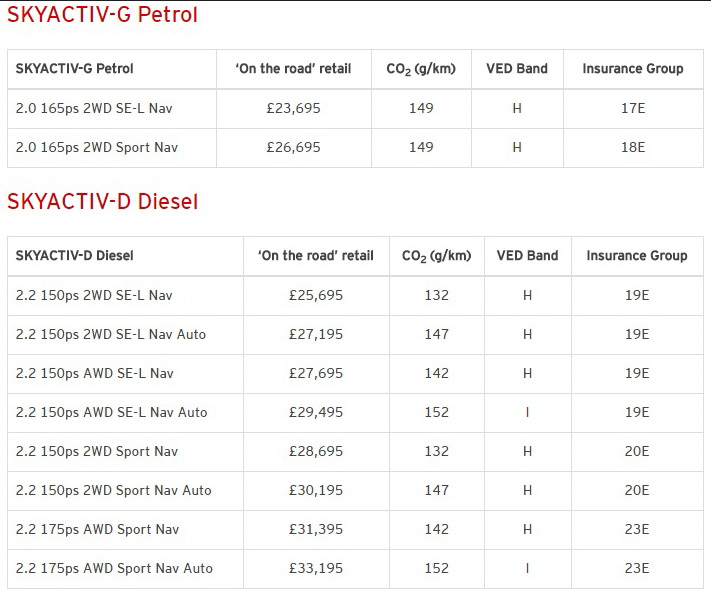Click the 2.2 175ps AWD Sport Nav Auto label
This screenshot has width=711, height=591.
pyautogui.click(x=114, y=568)
